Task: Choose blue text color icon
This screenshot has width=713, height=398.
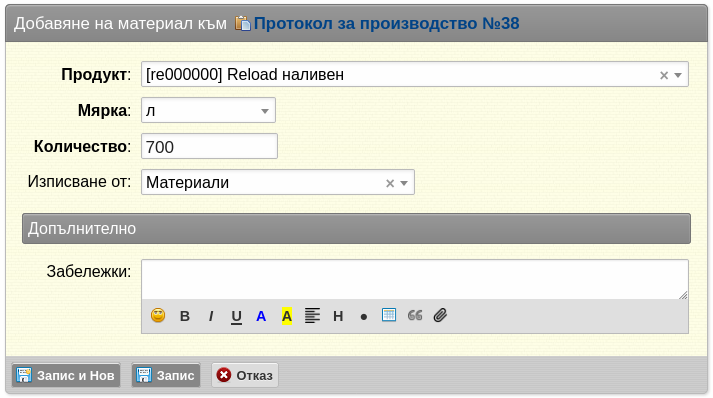Action: click(x=261, y=316)
